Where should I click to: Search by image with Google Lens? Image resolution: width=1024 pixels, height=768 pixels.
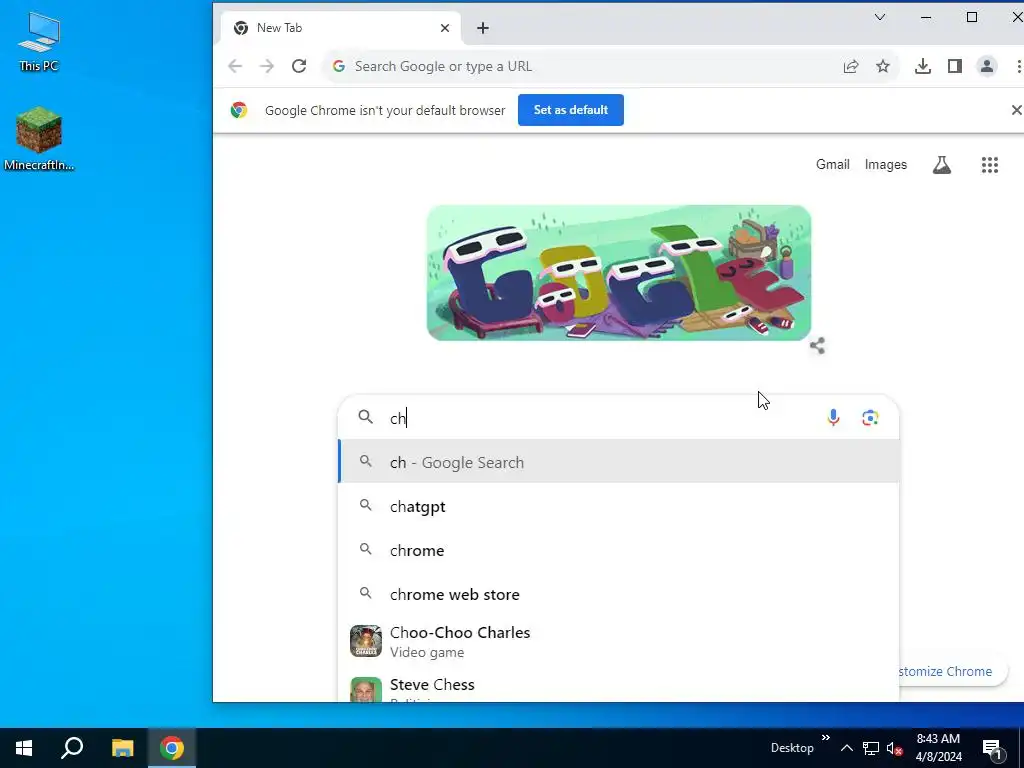pos(870,417)
